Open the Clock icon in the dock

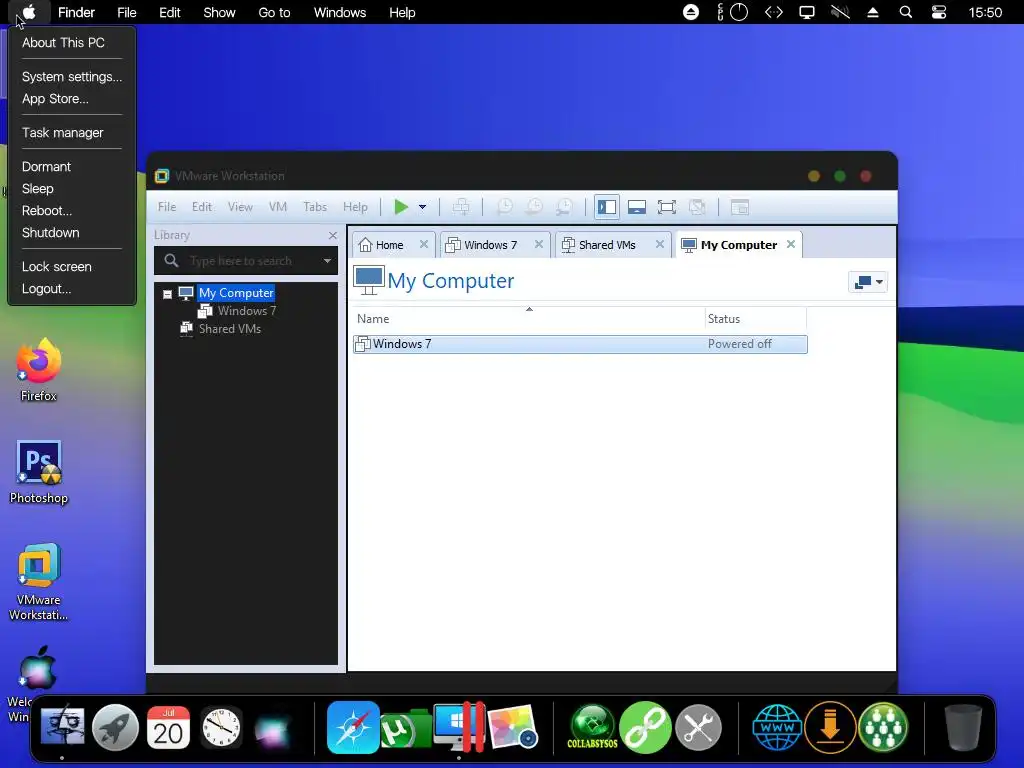(x=221, y=727)
